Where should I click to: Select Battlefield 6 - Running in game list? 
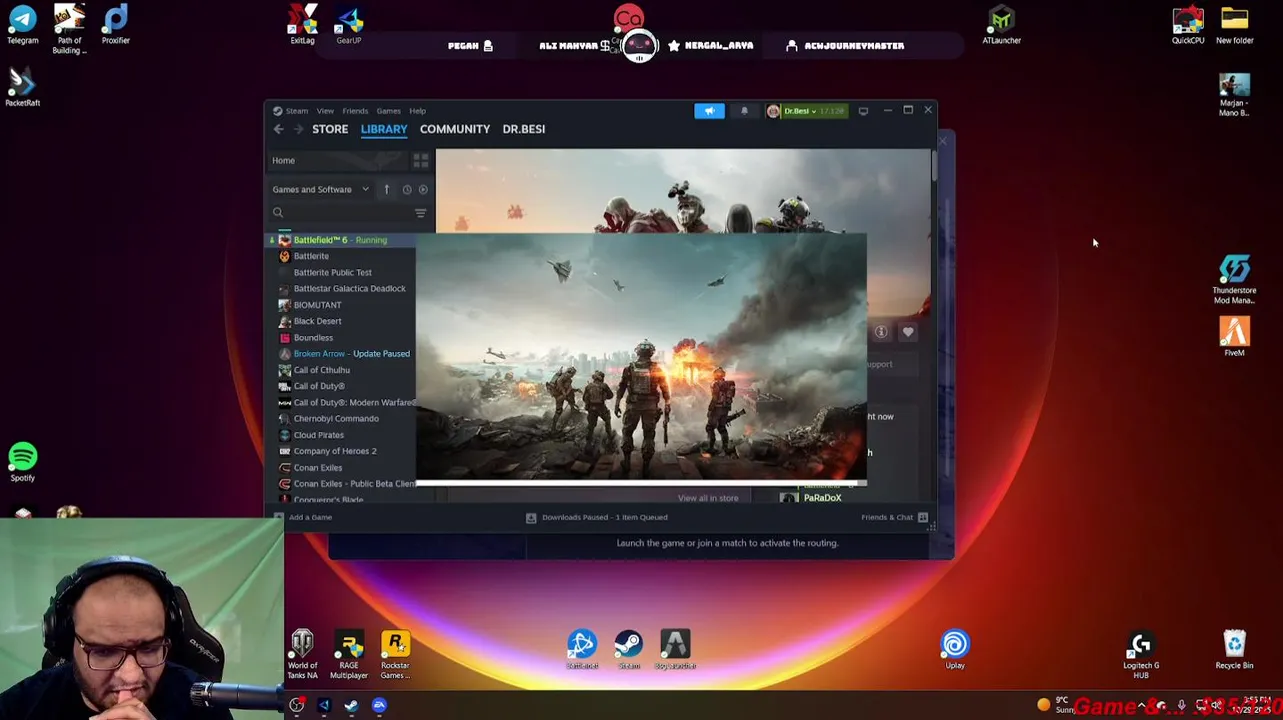click(342, 240)
